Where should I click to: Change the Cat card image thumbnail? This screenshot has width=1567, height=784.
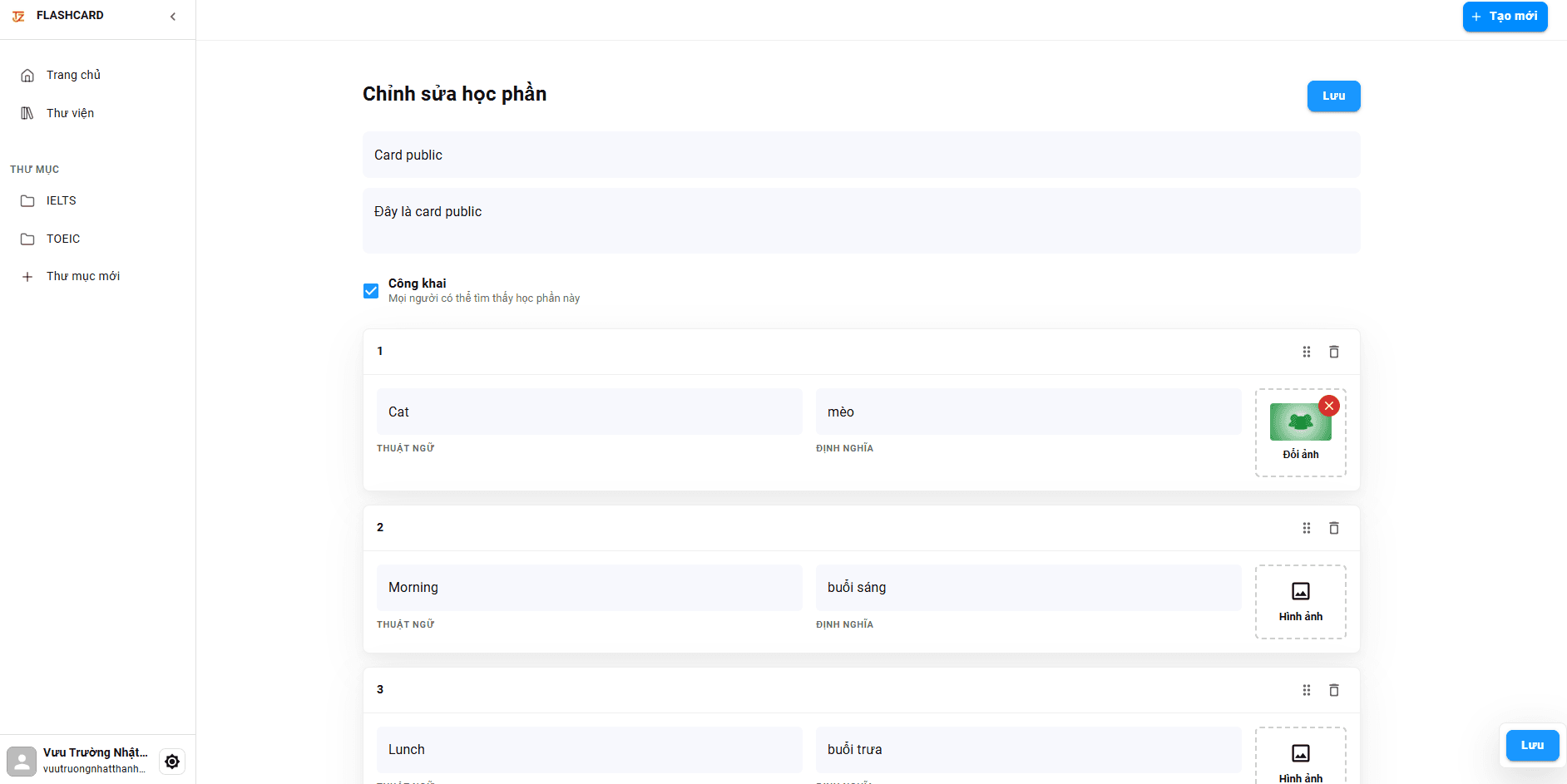pyautogui.click(x=1300, y=423)
